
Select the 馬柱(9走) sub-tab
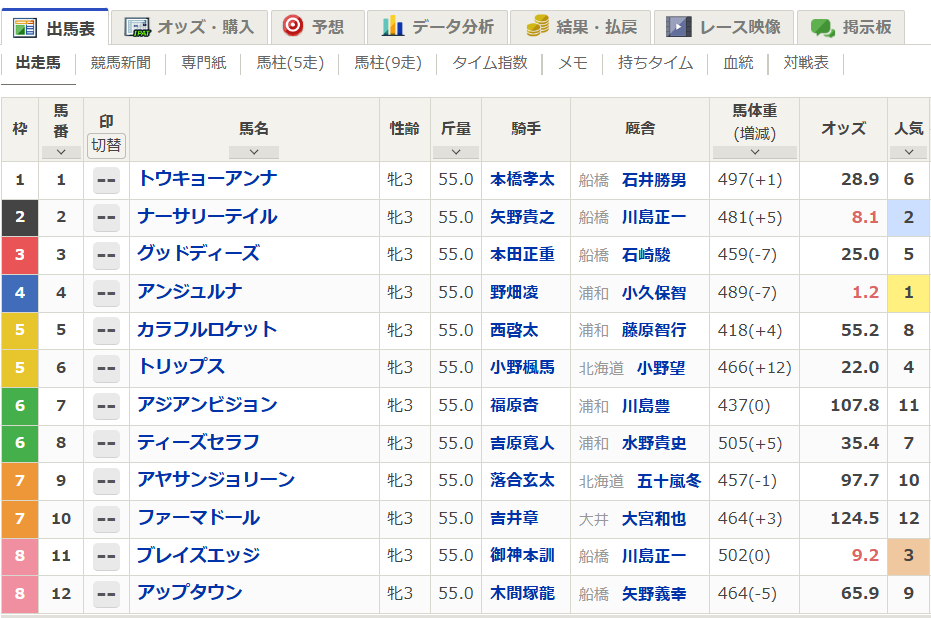point(388,63)
